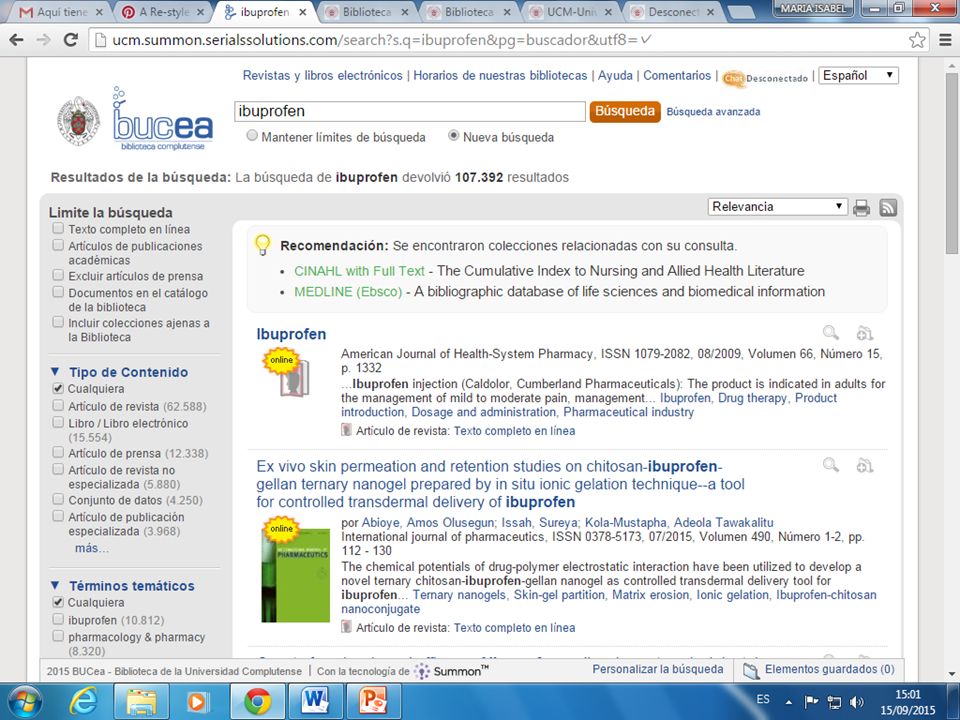Save the Ex vivo skin result icon
Screen dimensions: 960x720
[x=864, y=465]
